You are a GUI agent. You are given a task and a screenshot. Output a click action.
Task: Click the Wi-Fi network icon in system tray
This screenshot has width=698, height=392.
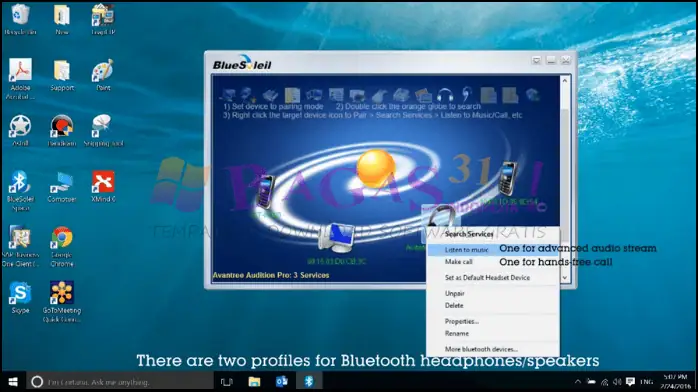[x=604, y=382]
